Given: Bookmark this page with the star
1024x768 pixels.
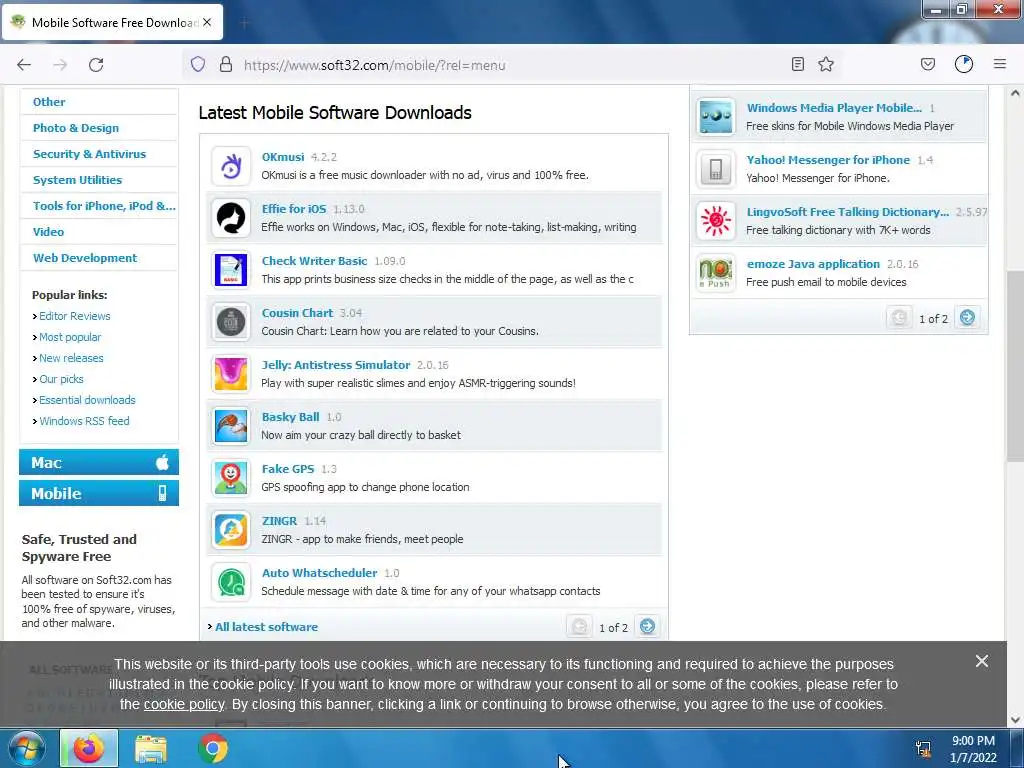Looking at the screenshot, I should 826,64.
